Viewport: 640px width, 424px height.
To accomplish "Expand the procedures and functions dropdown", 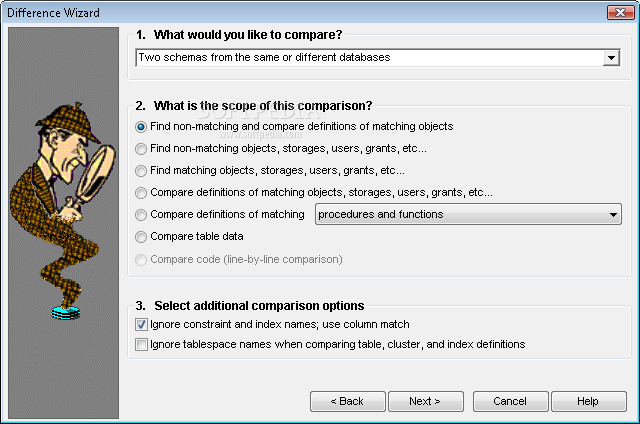I will pyautogui.click(x=468, y=214).
